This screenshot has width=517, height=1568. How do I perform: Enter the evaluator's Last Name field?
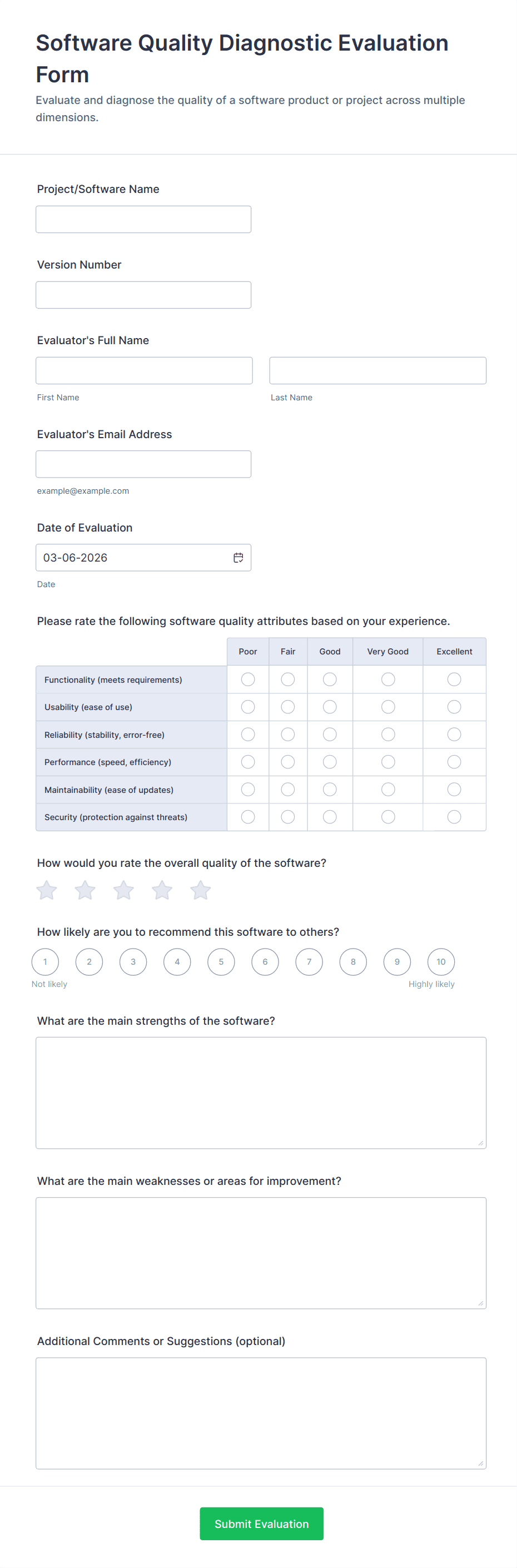click(x=377, y=370)
